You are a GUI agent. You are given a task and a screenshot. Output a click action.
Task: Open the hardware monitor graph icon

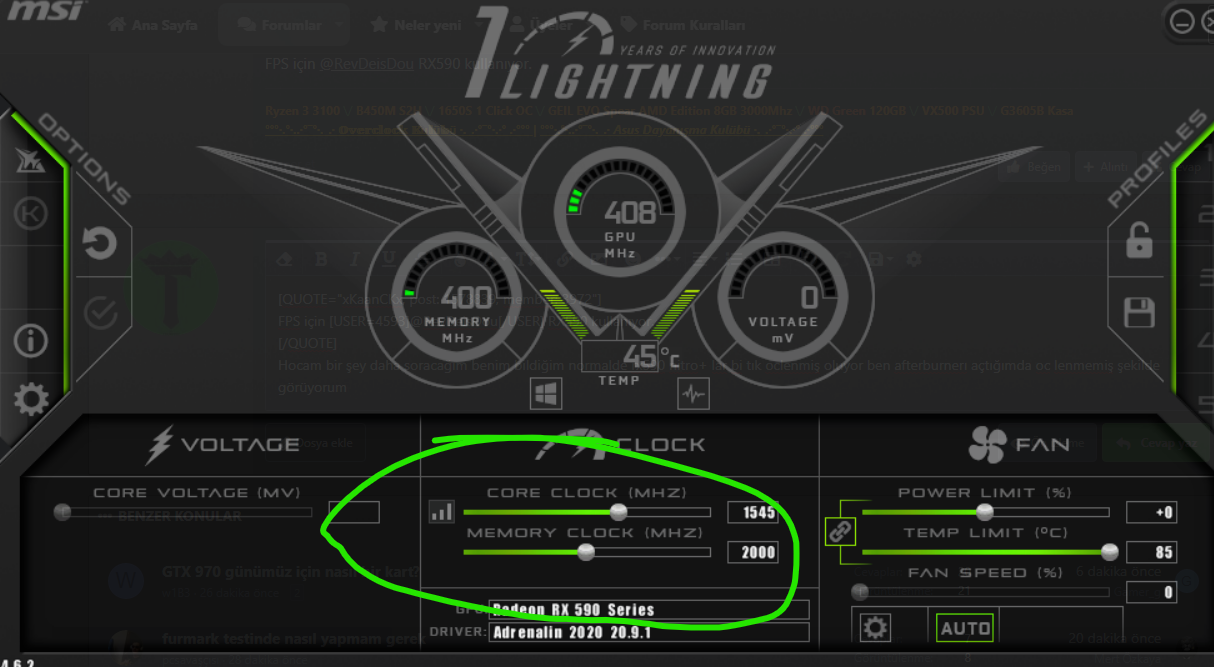(x=692, y=394)
